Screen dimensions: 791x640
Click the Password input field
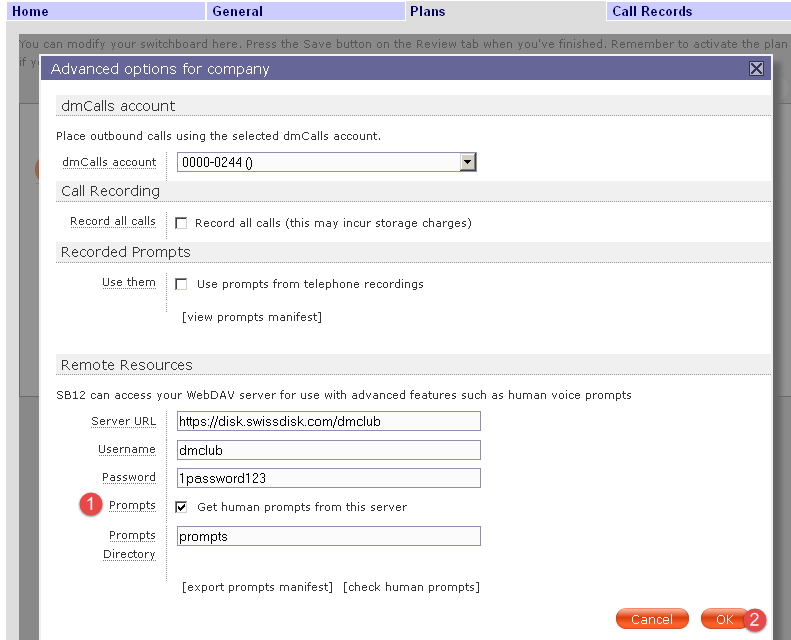[x=328, y=478]
